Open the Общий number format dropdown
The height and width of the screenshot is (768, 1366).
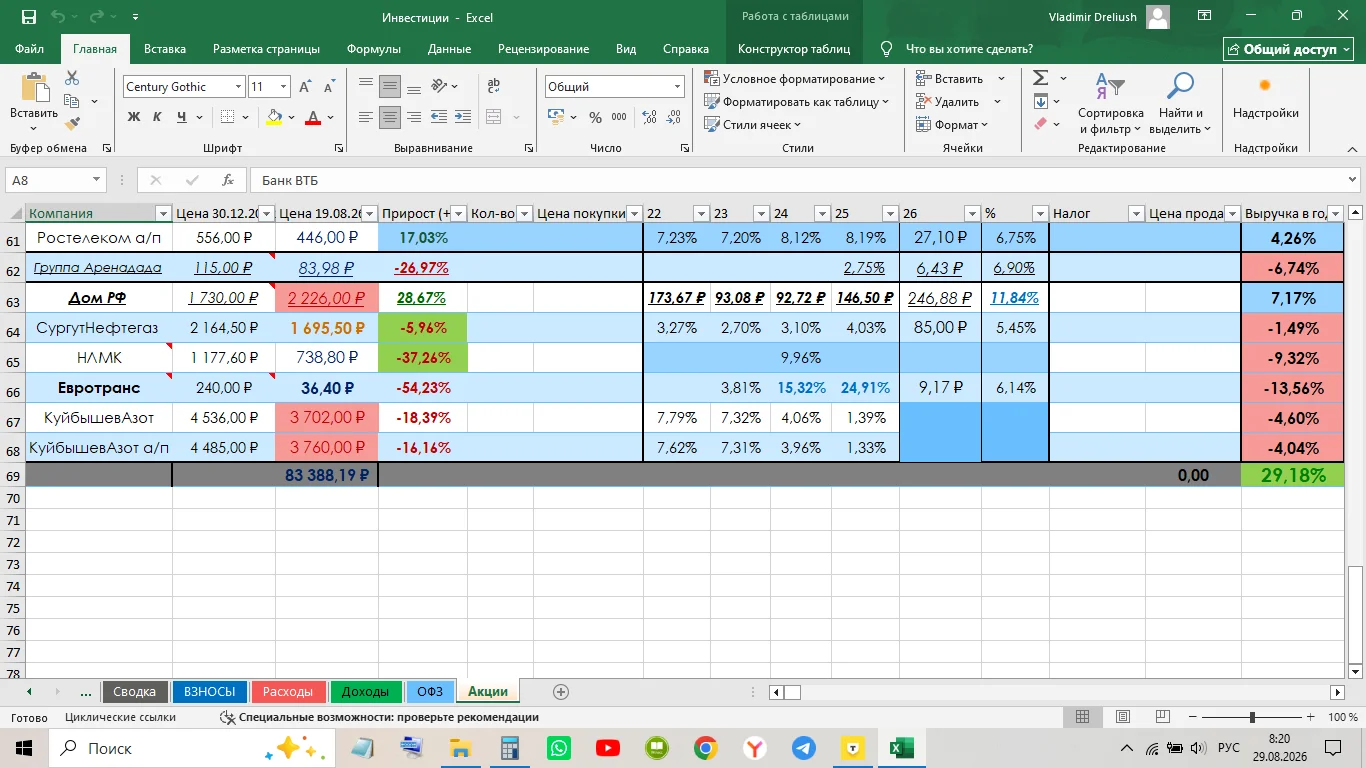pyautogui.click(x=677, y=87)
